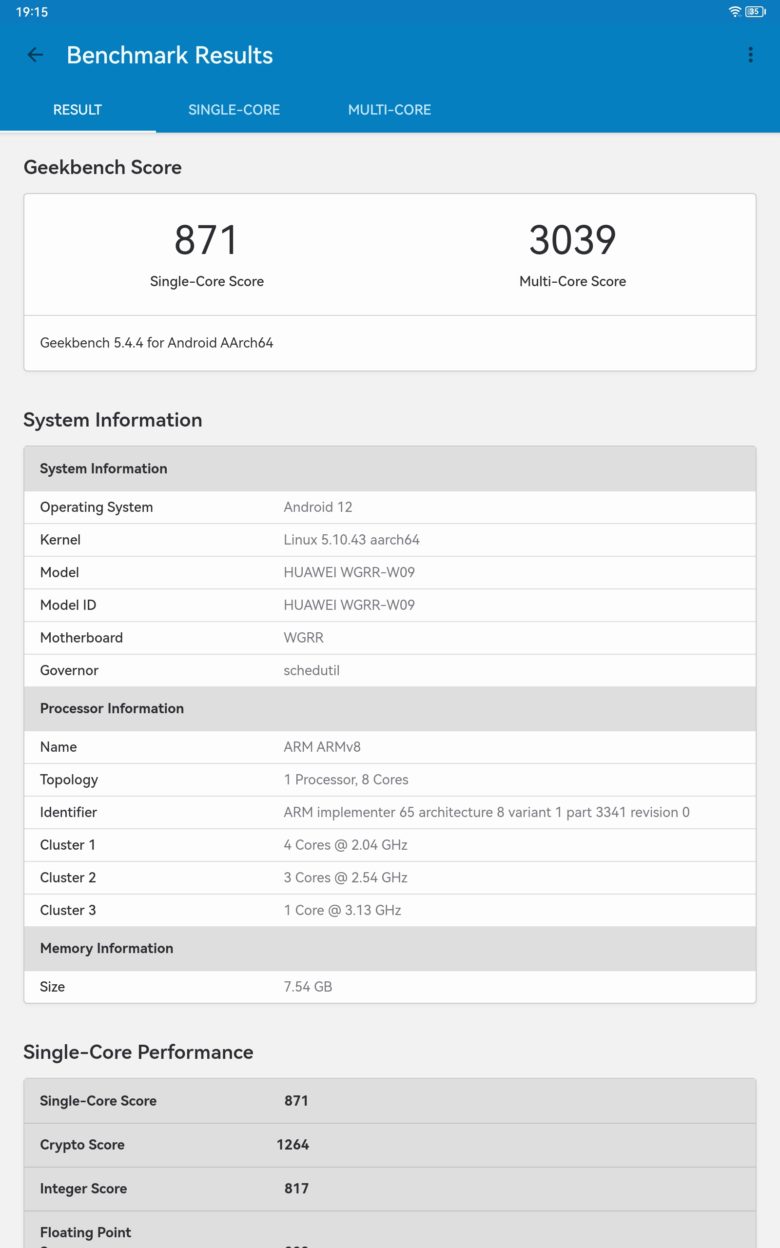Screen dimensions: 780x1248
Task: Tap the Integer Score value 817
Action: point(296,1189)
